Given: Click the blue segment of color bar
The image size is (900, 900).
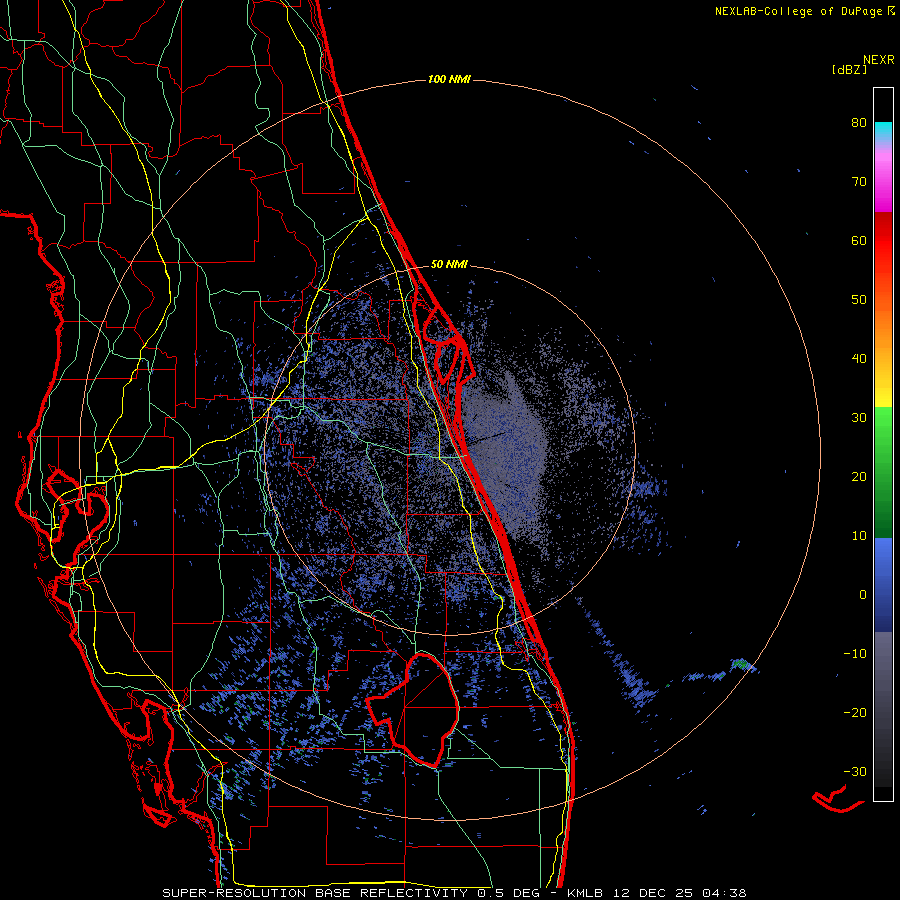Looking at the screenshot, I should click(883, 584).
